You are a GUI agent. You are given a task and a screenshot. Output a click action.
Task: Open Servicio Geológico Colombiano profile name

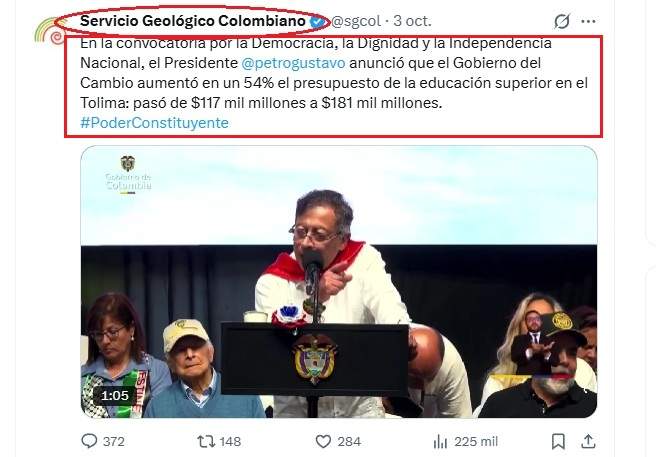193,21
